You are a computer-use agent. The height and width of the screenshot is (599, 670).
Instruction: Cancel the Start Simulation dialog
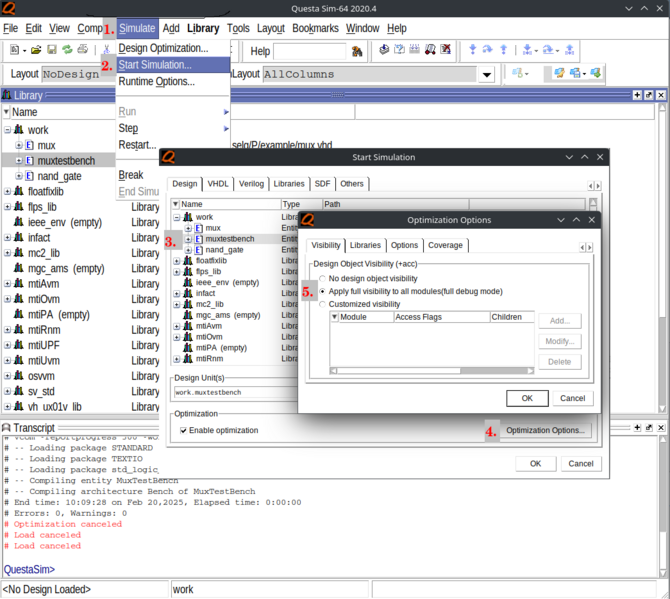tap(581, 464)
